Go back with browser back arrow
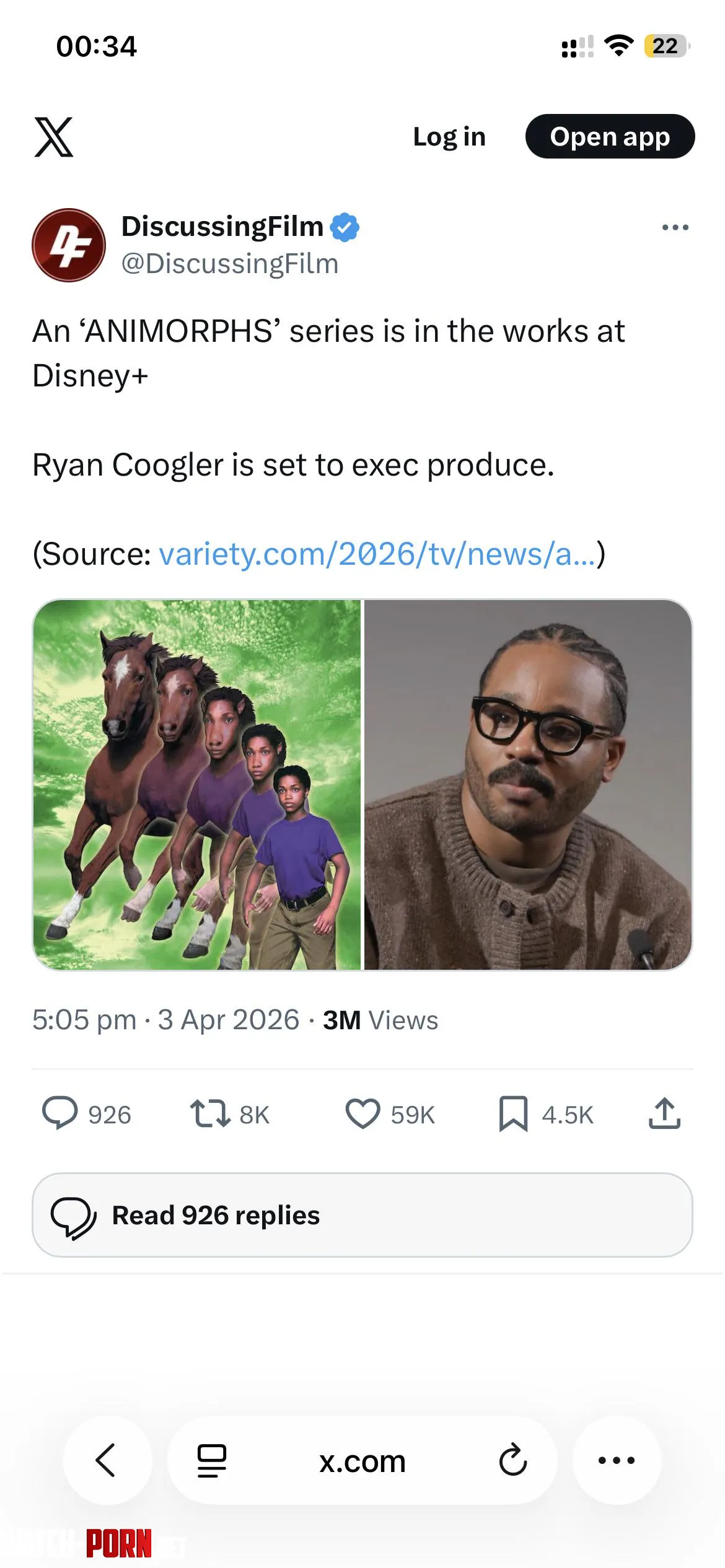The width and height of the screenshot is (725, 1568). (107, 1460)
